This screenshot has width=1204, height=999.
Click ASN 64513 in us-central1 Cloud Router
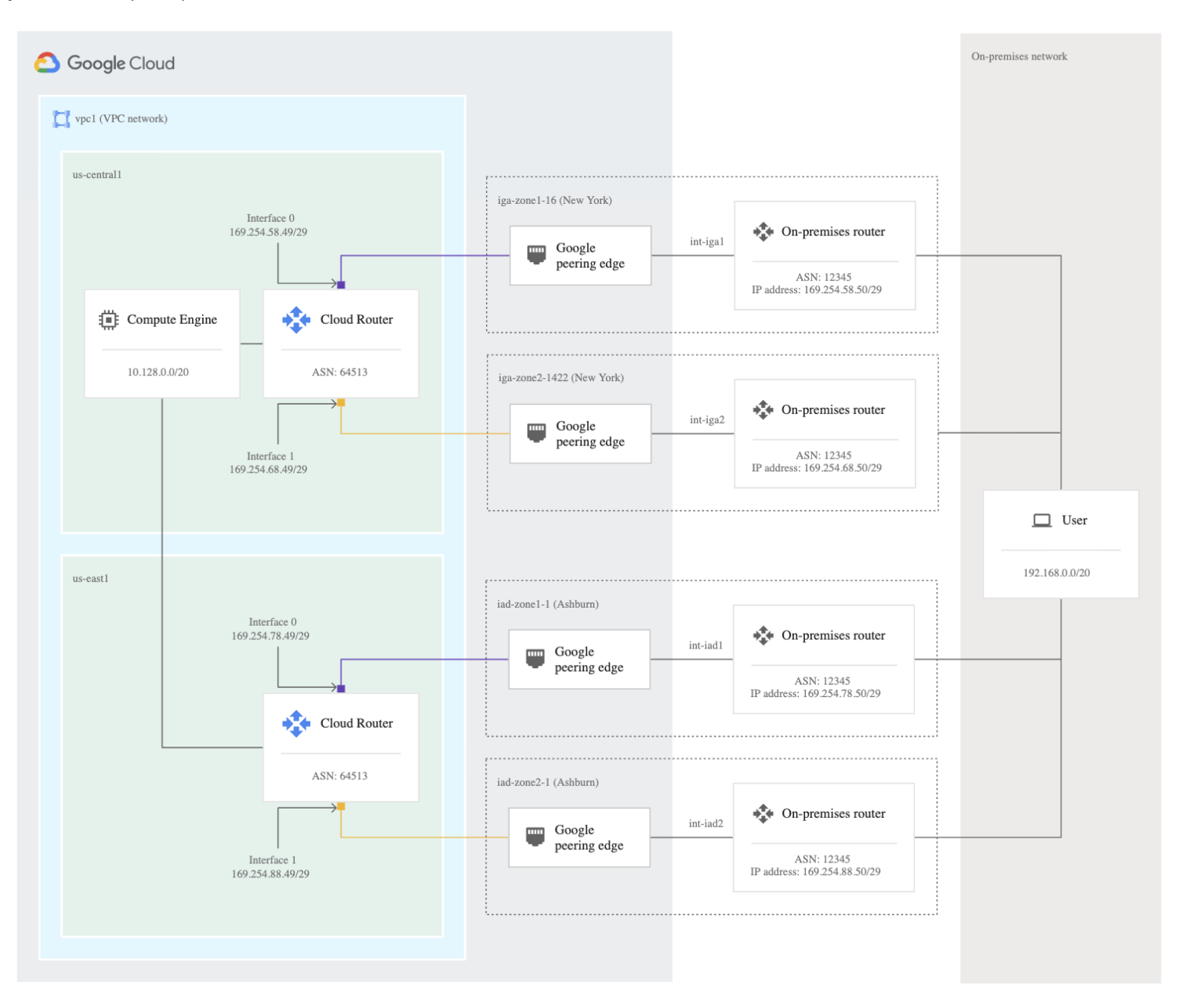click(x=340, y=372)
